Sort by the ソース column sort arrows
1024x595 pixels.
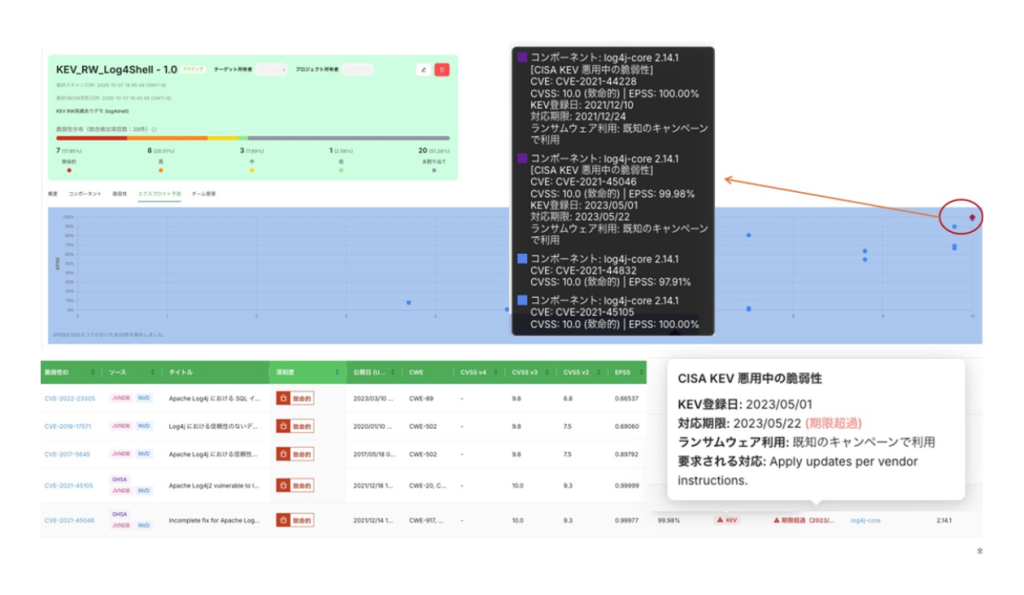coord(152,372)
